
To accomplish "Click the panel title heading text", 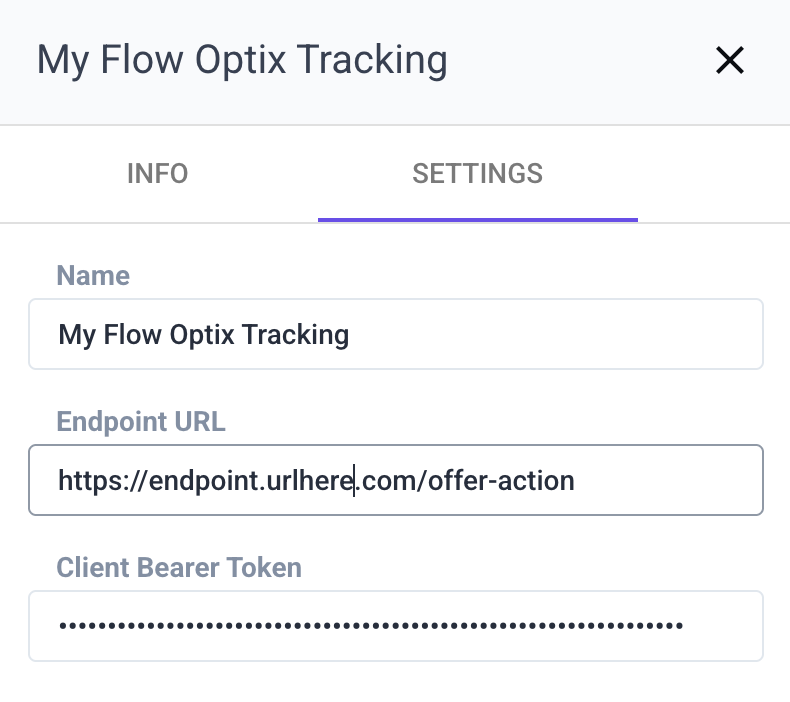I will coord(242,60).
